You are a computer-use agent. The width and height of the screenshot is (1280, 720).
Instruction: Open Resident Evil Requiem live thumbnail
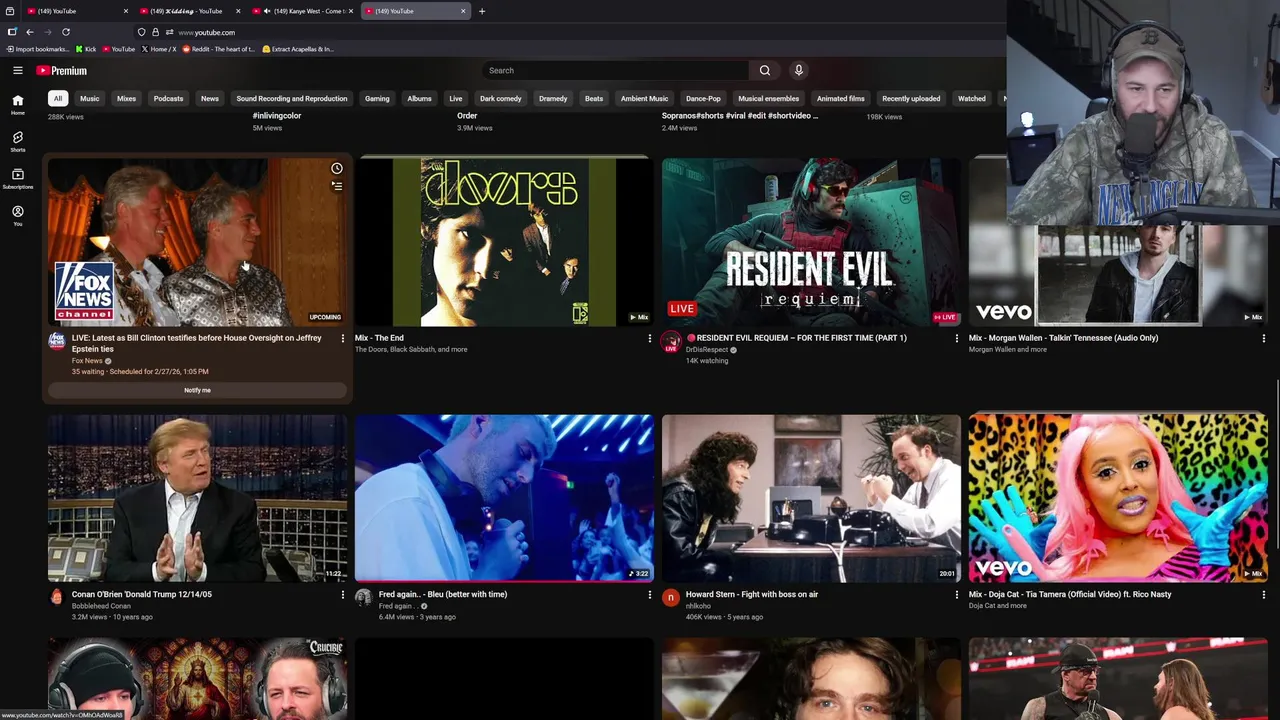811,242
